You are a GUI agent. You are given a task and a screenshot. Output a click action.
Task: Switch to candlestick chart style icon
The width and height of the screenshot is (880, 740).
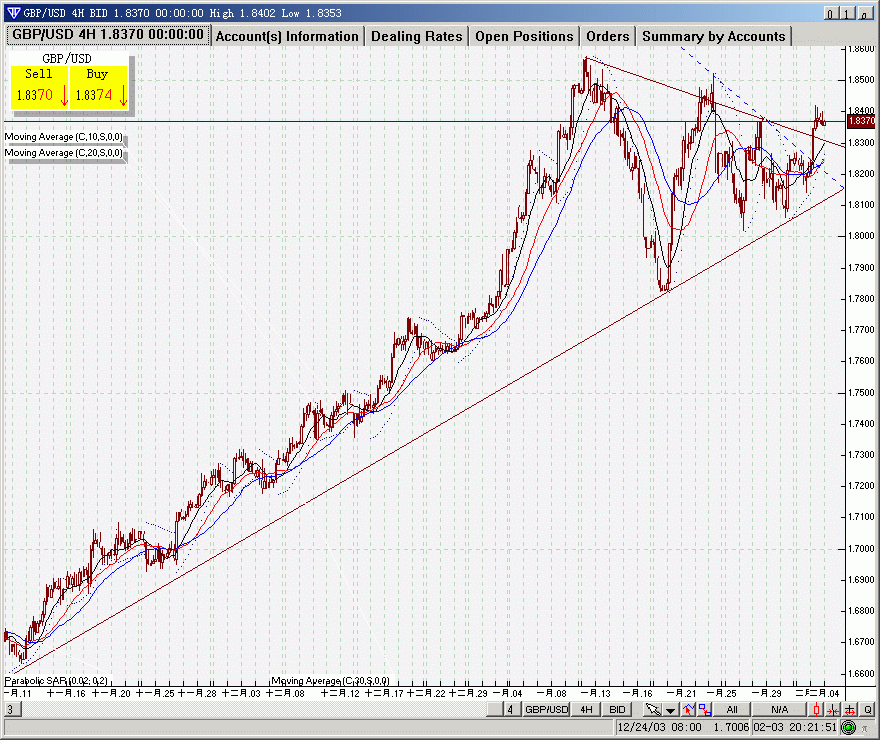point(817,710)
